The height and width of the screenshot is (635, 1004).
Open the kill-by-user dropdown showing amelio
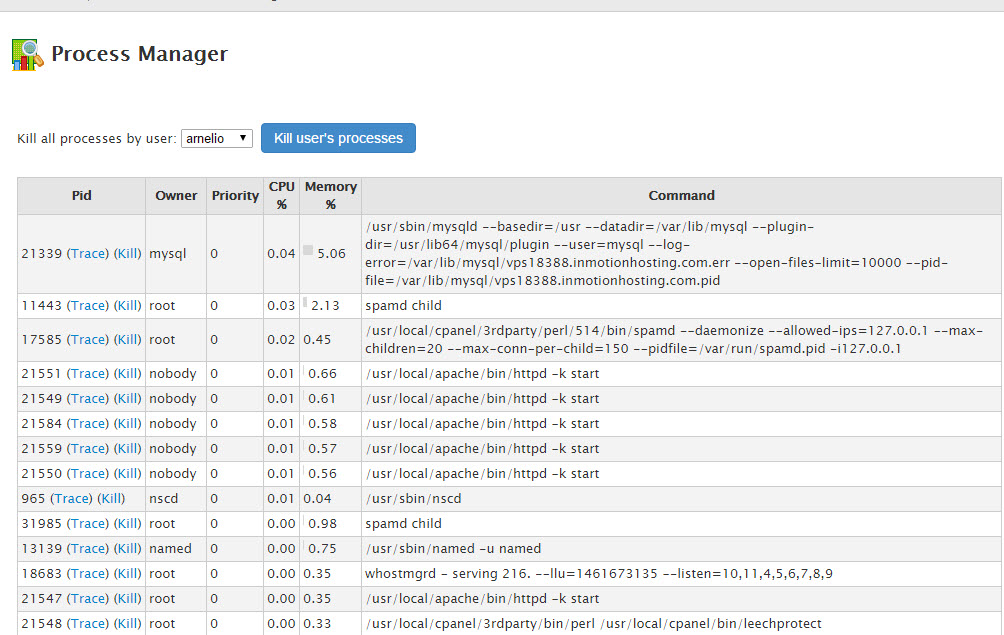pyautogui.click(x=217, y=138)
